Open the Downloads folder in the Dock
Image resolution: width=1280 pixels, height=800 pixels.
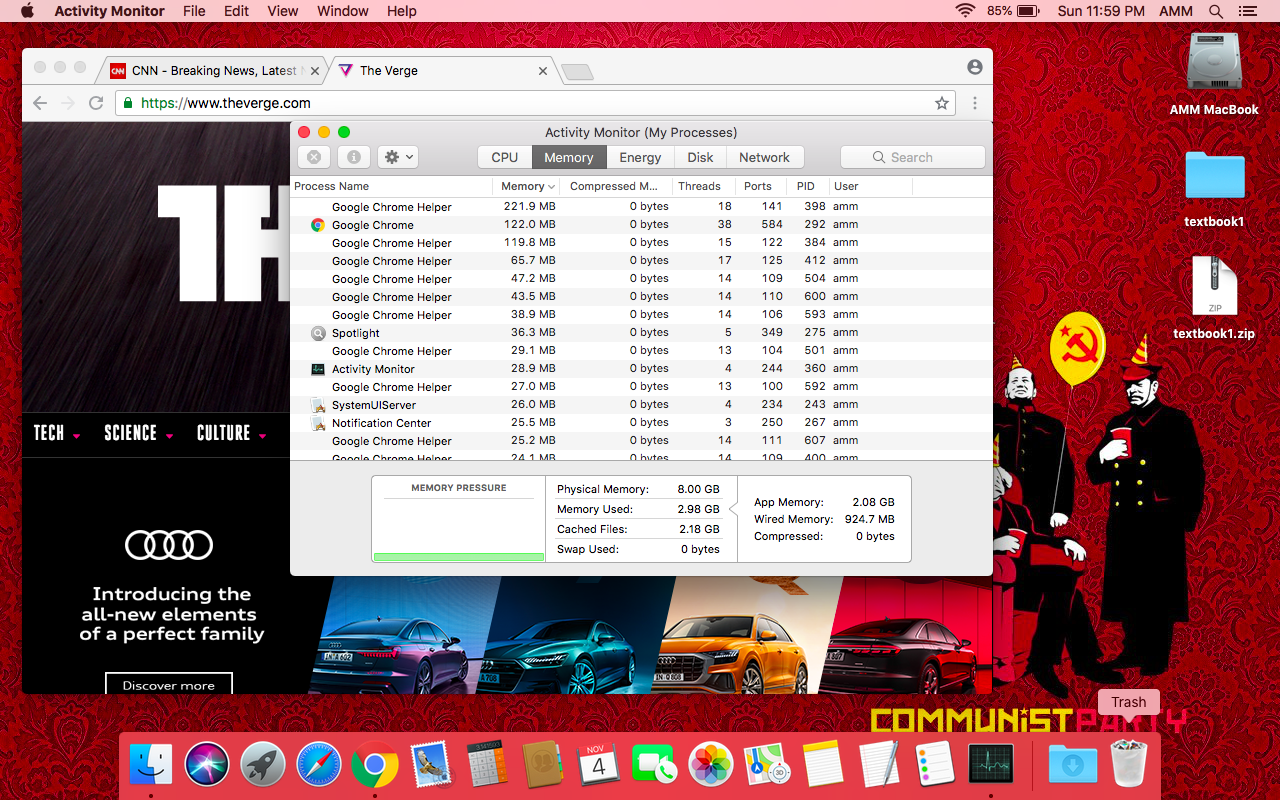pyautogui.click(x=1072, y=766)
